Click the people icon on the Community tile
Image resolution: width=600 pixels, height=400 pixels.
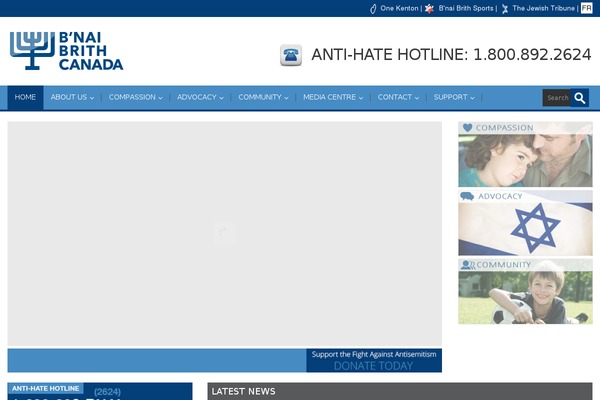click(468, 265)
